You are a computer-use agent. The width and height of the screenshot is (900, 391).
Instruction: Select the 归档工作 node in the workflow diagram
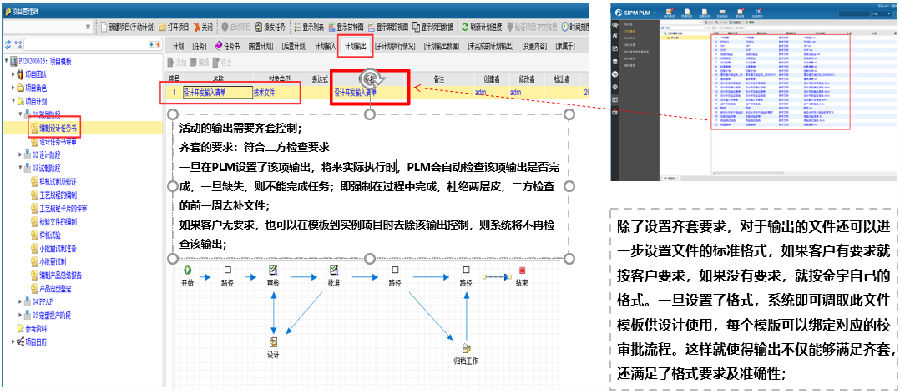click(466, 348)
